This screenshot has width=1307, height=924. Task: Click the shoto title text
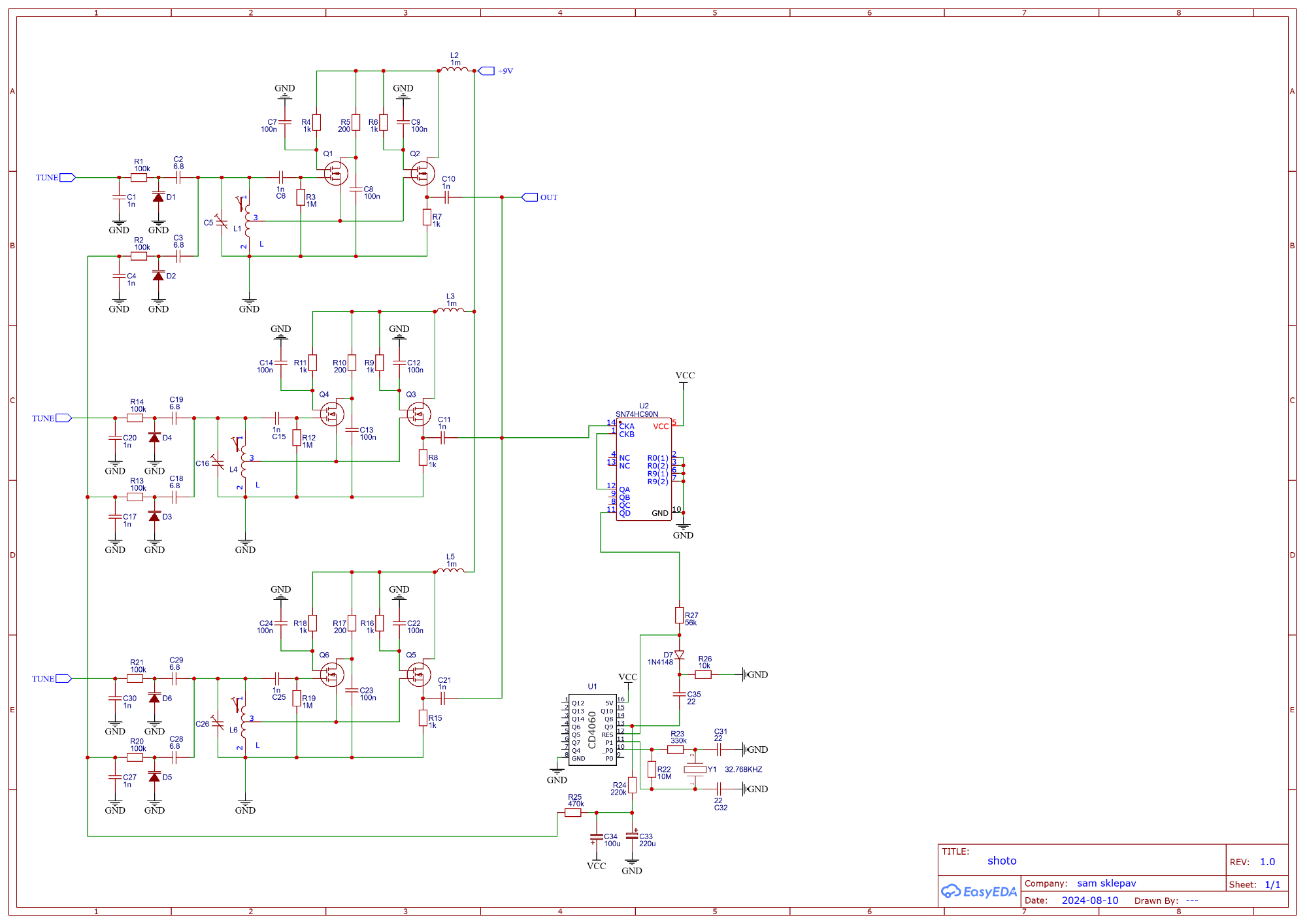[x=1002, y=861]
